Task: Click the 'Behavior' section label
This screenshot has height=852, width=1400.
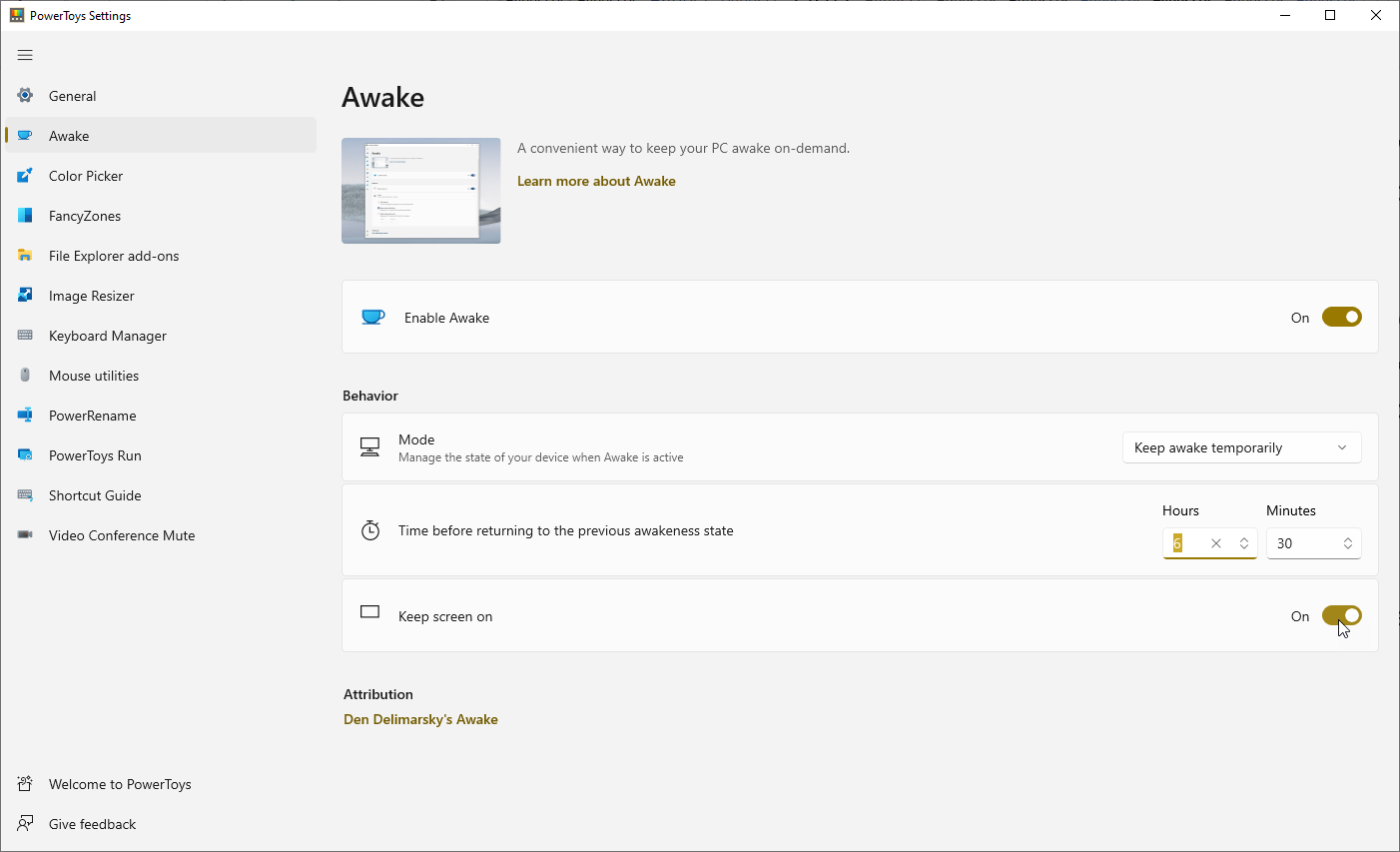Action: [370, 396]
